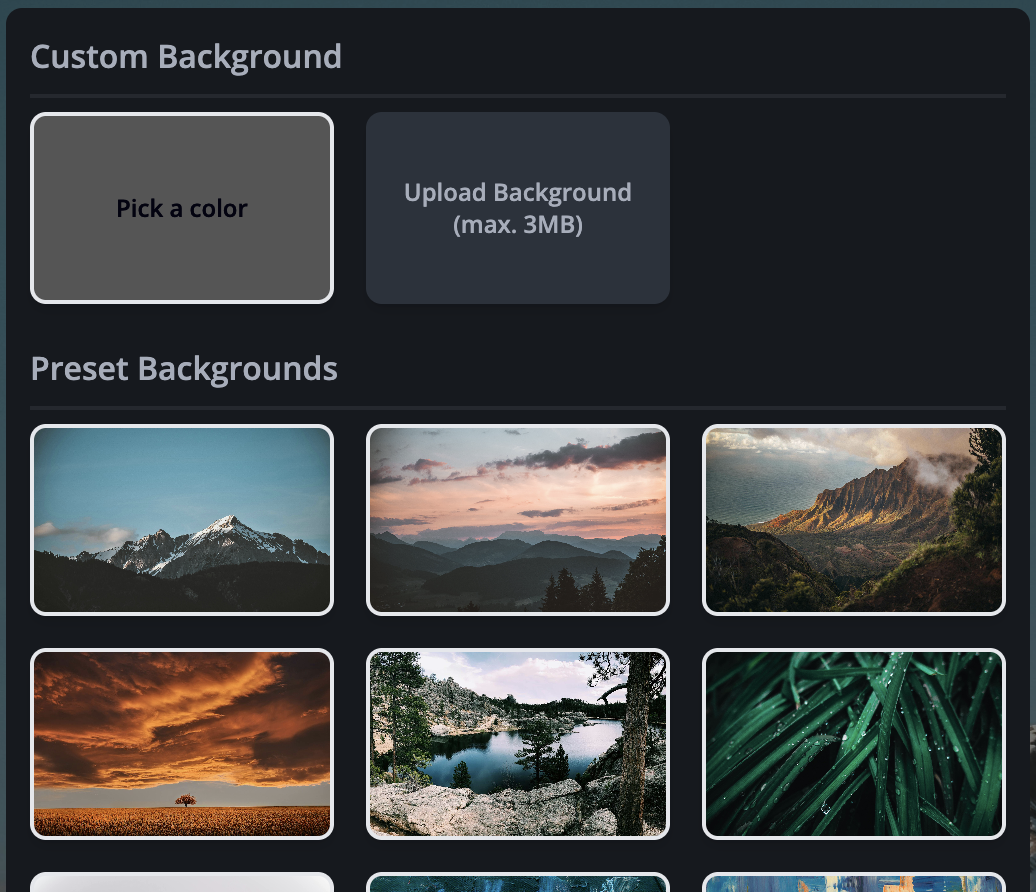Apply the pink sunset clouds over mountains preset
The image size is (1036, 892).
point(518,519)
